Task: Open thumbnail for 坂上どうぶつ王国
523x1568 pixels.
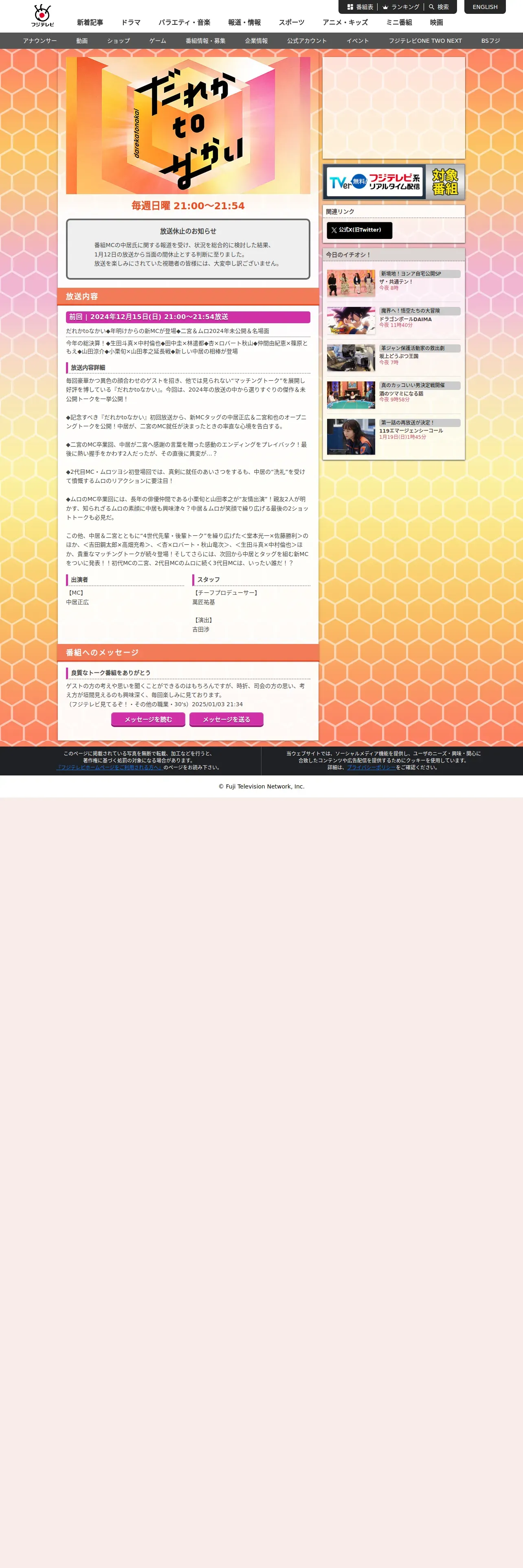Action: tap(351, 358)
